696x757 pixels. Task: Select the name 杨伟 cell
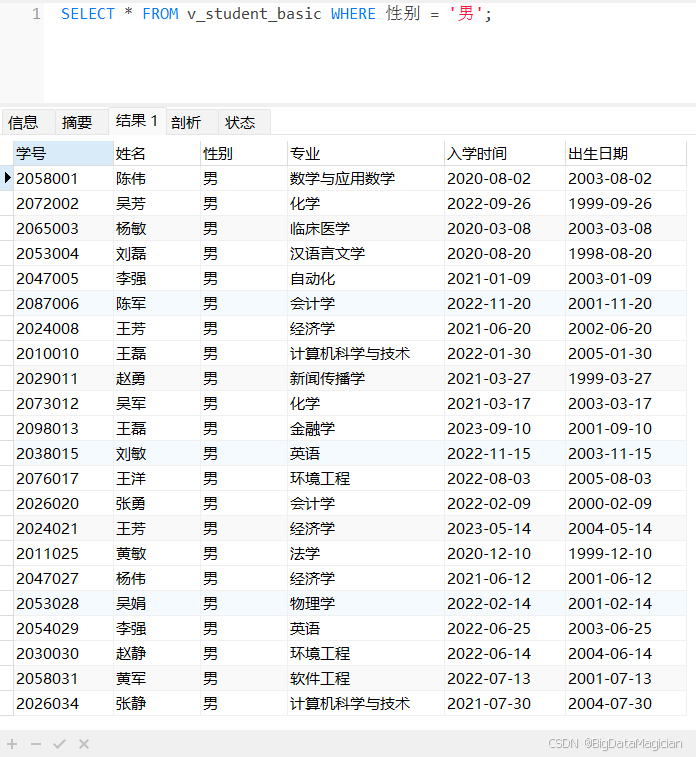(157, 578)
